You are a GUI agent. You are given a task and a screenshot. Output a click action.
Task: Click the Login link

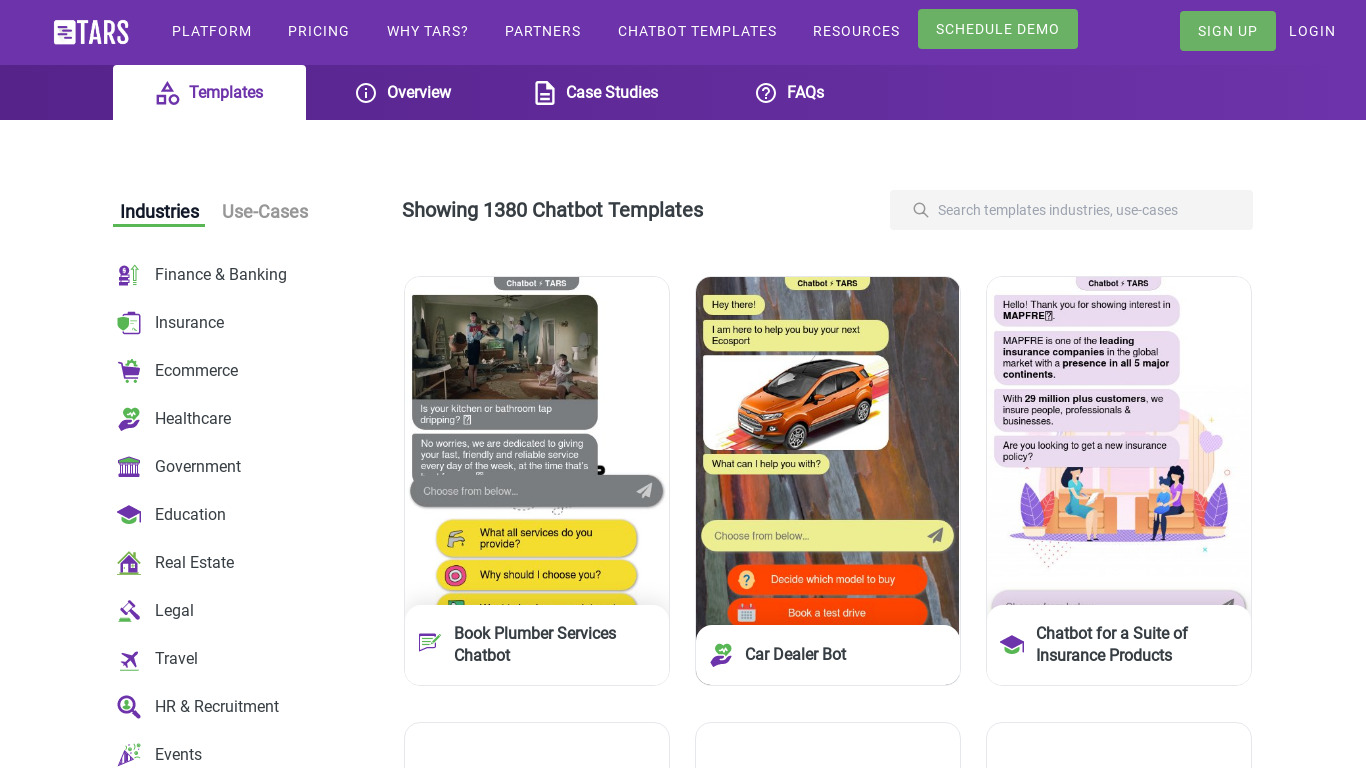pos(1312,31)
